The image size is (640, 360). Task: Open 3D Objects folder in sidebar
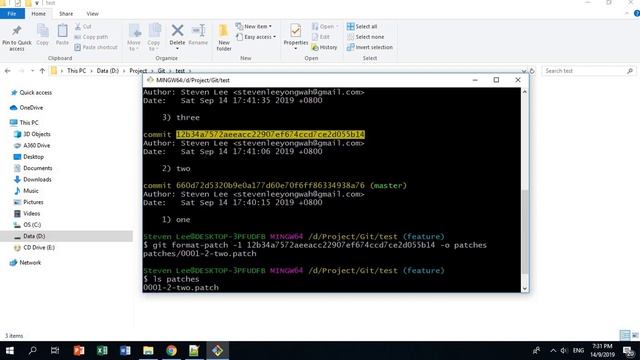[x=32, y=134]
